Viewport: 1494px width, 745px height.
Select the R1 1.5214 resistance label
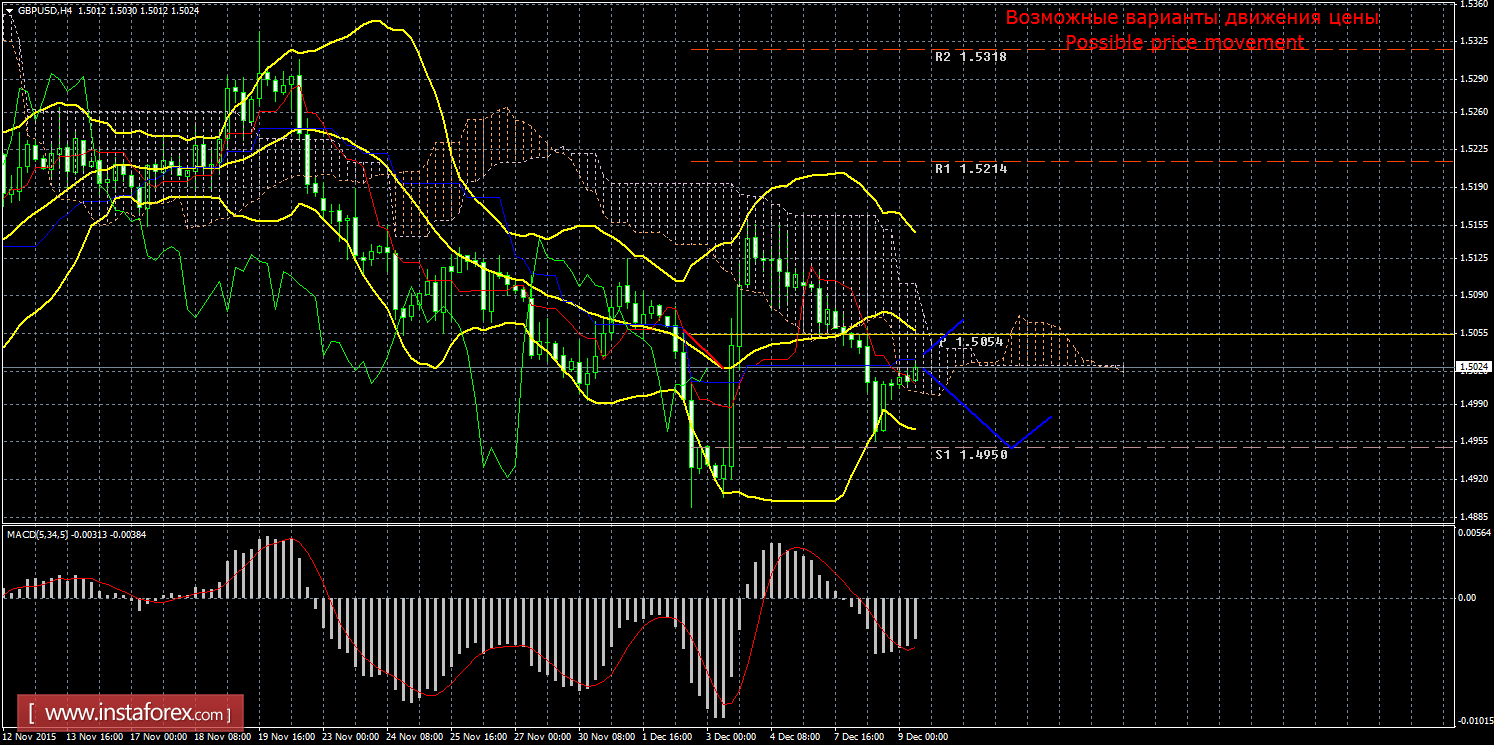[971, 169]
